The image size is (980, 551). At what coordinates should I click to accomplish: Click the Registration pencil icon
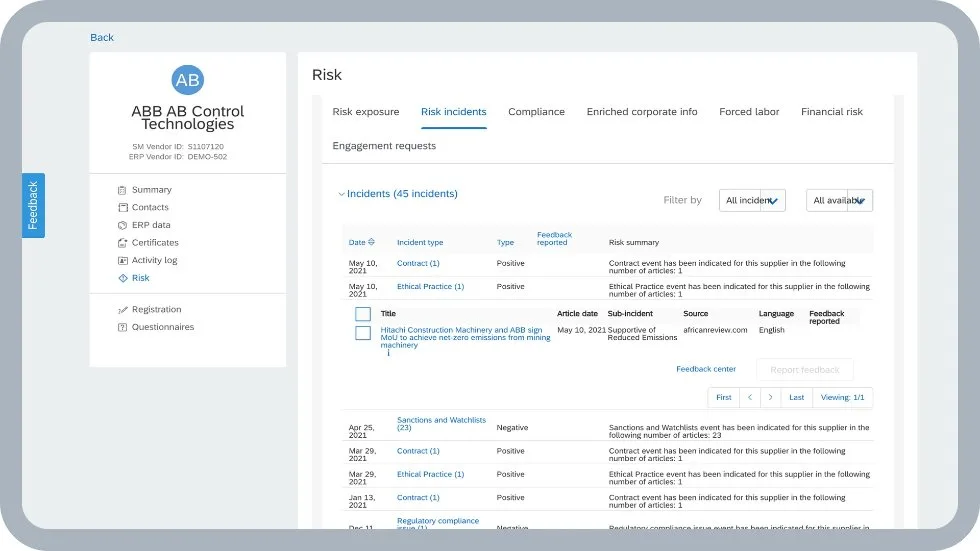click(x=122, y=309)
